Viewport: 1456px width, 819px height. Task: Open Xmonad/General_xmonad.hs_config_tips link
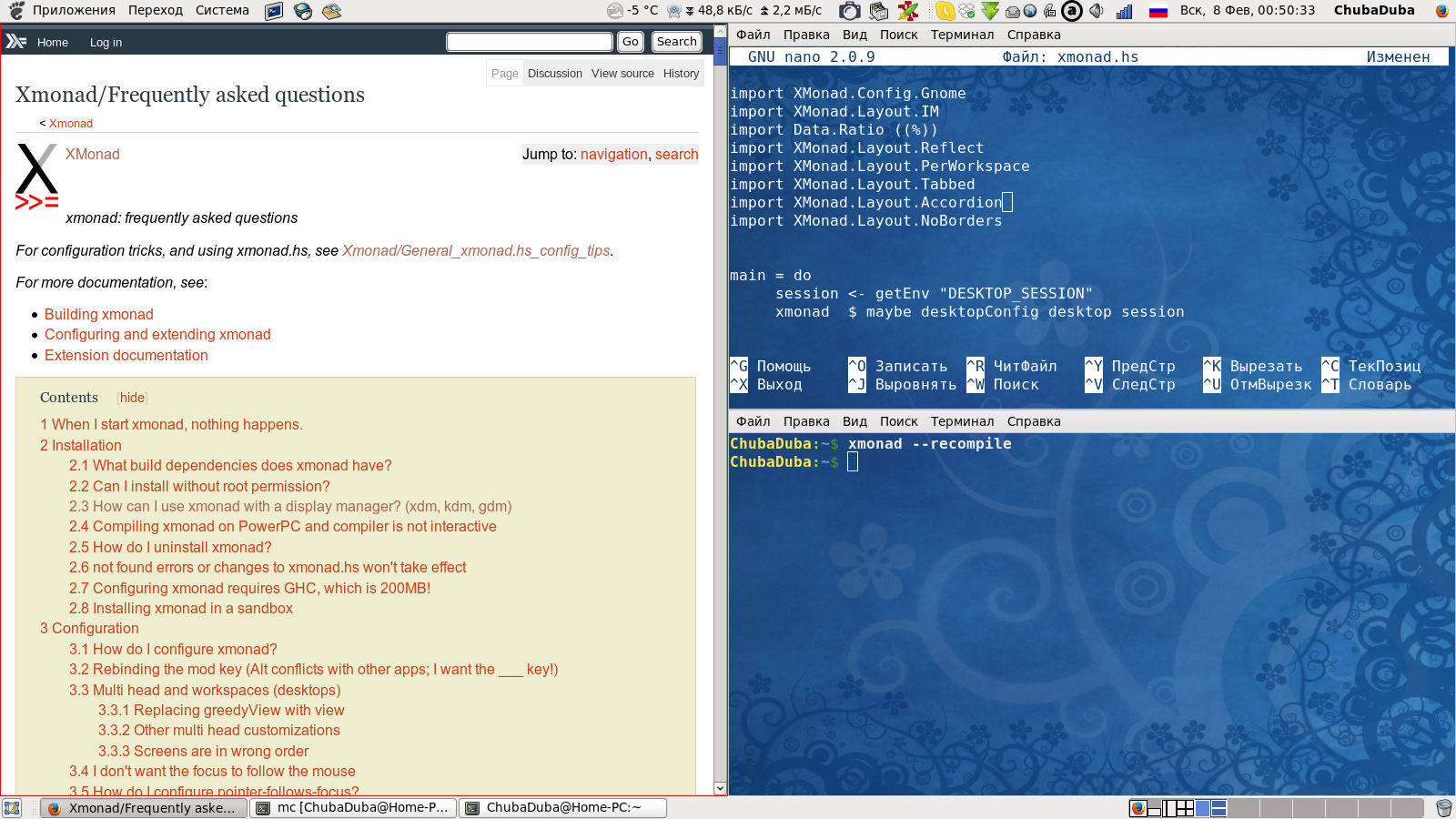(x=476, y=251)
